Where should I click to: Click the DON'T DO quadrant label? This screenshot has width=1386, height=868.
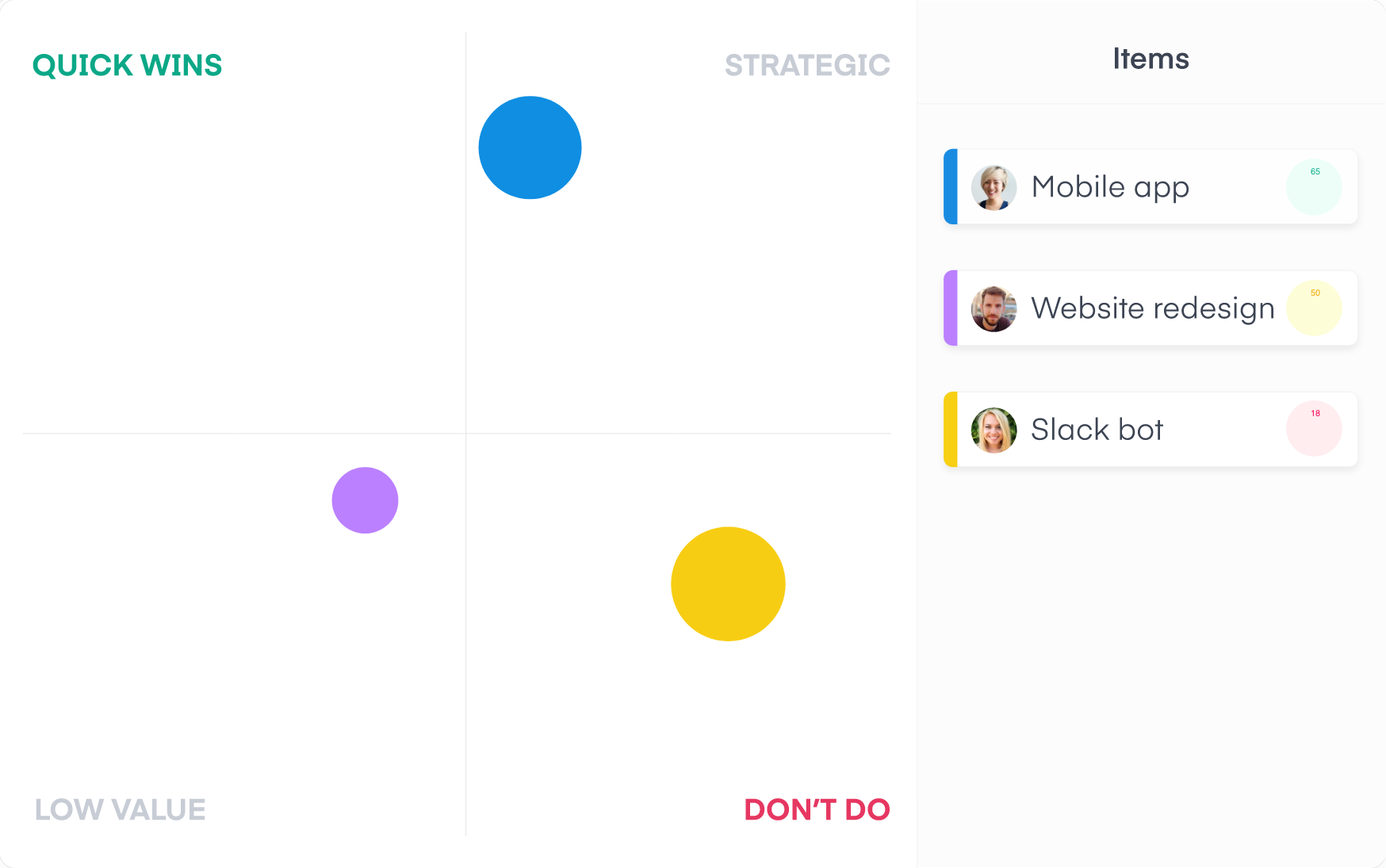point(816,809)
